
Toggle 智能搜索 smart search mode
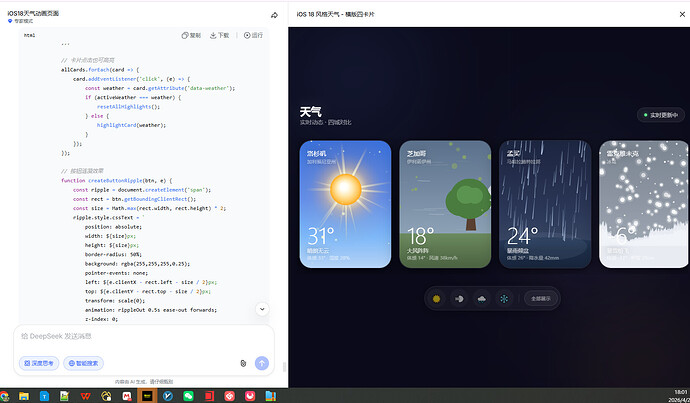pos(84,363)
